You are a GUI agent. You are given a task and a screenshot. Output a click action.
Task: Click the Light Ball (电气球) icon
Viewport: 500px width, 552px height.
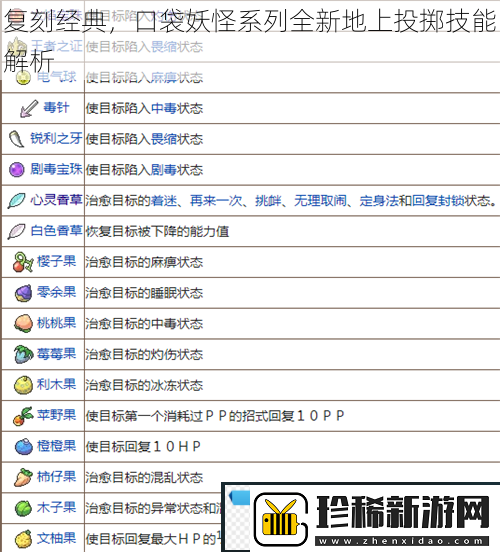(x=23, y=77)
